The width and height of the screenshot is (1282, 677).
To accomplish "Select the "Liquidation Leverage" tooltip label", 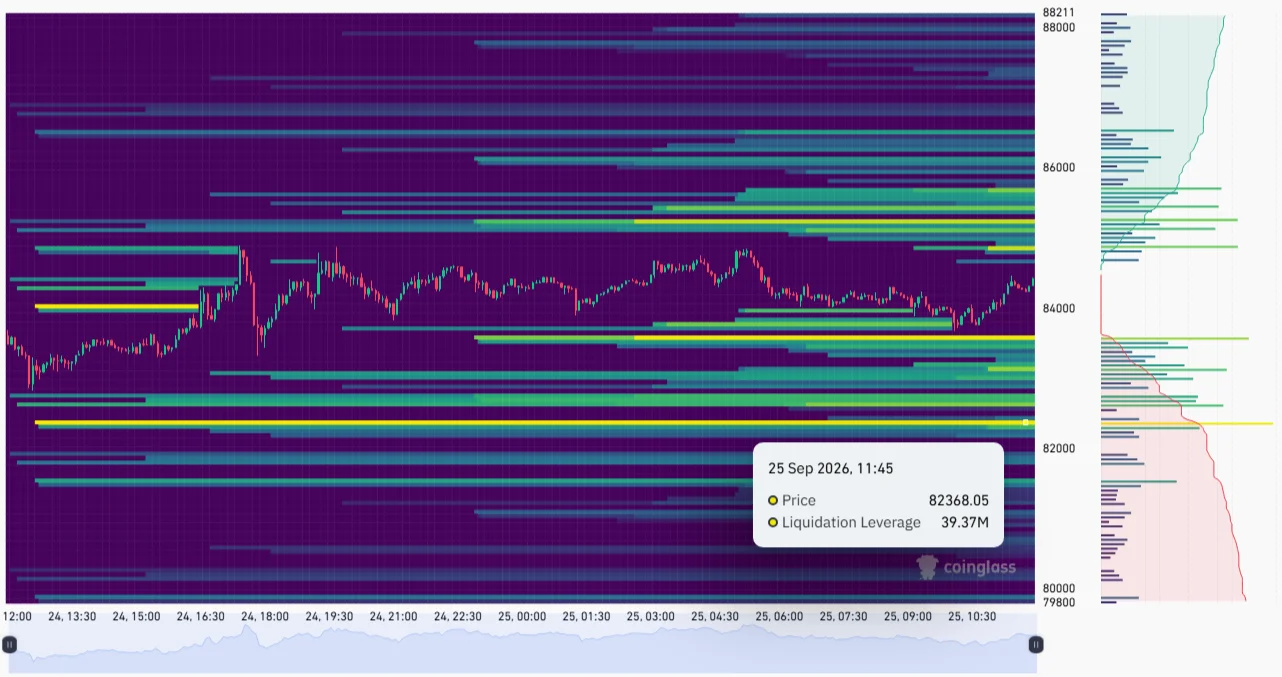I will click(x=851, y=522).
